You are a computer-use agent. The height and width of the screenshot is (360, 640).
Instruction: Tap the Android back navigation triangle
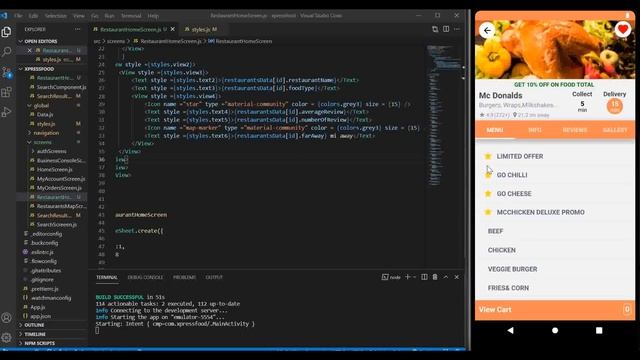click(x=510, y=330)
